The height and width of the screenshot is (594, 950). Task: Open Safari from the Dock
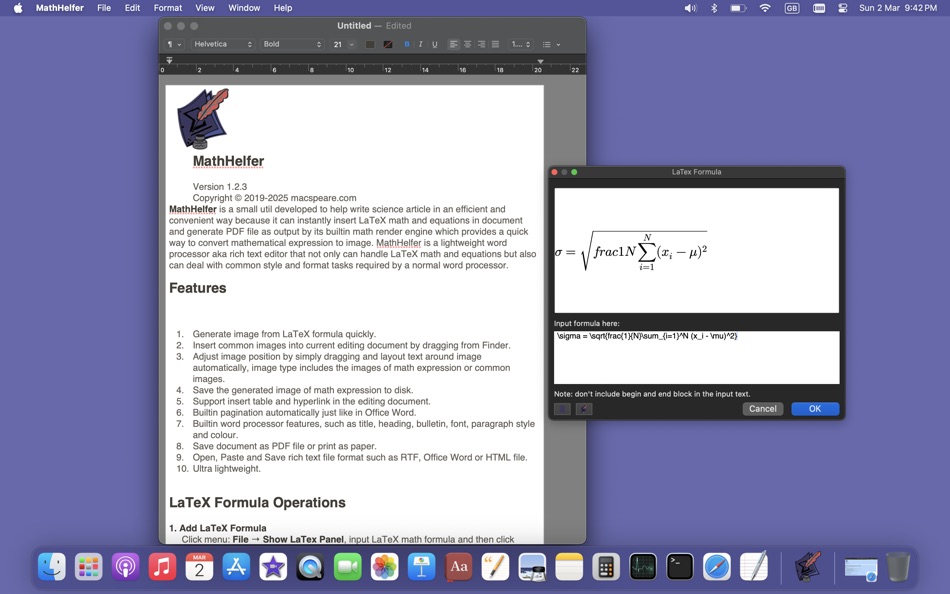point(717,567)
